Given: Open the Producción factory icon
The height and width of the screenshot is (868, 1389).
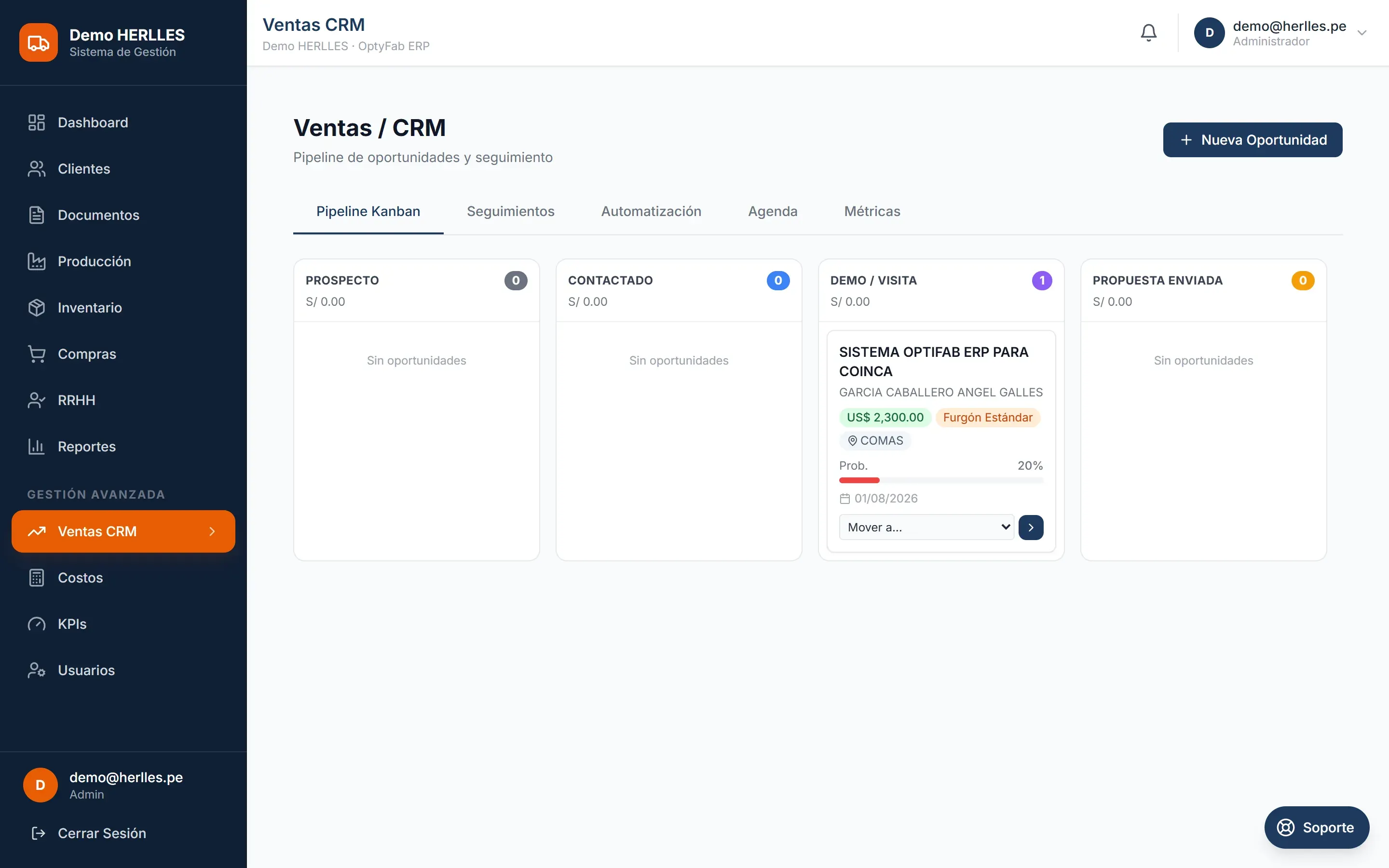Looking at the screenshot, I should [37, 261].
